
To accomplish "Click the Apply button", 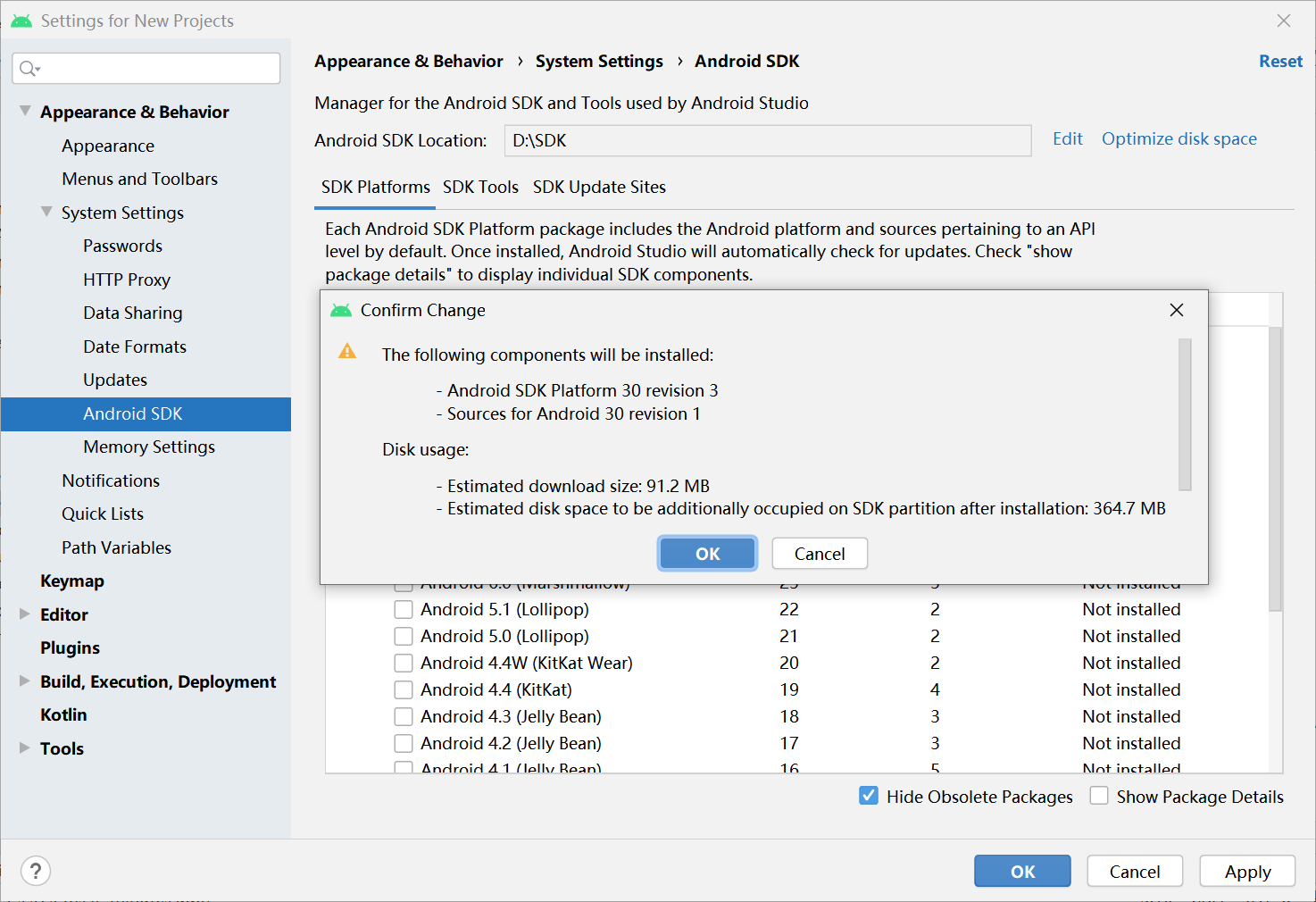I will click(1247, 872).
